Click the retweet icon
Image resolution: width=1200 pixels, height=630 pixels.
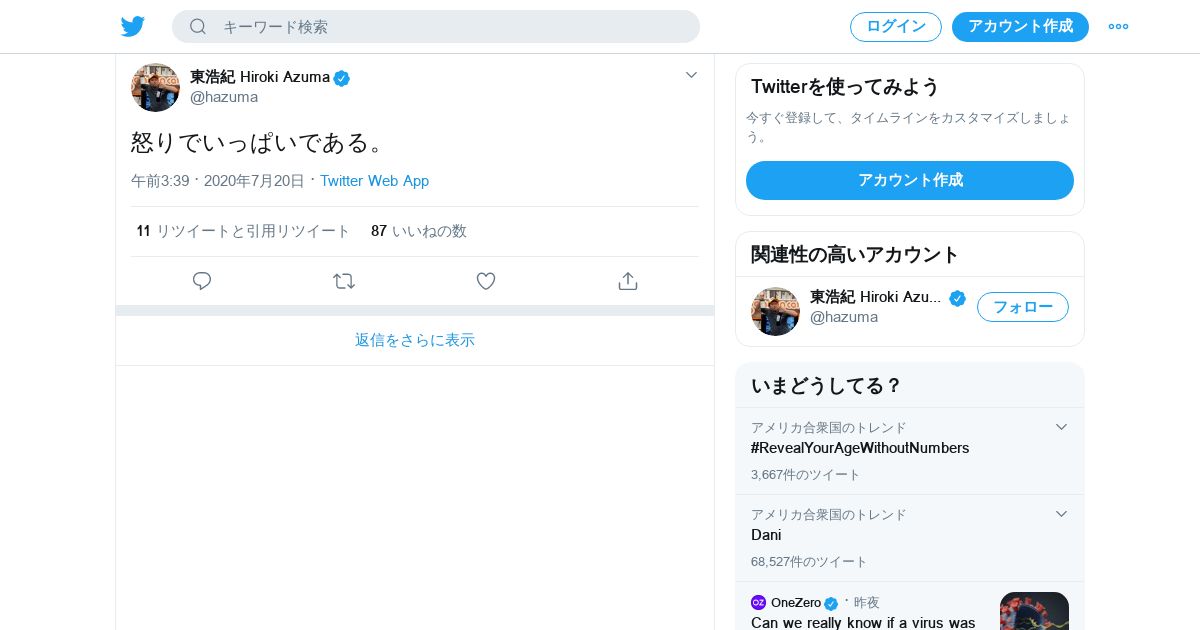tap(344, 281)
